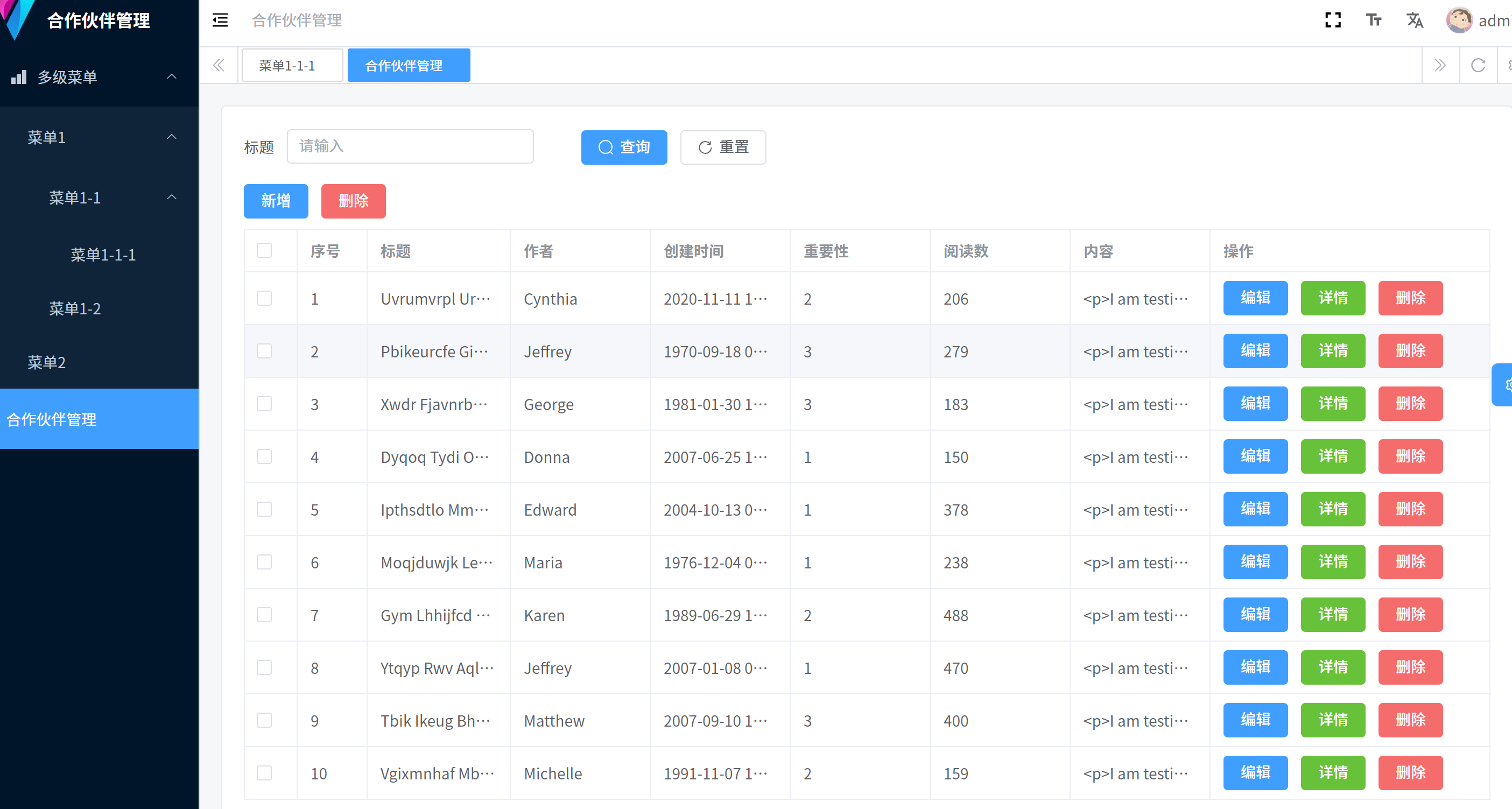View 详情 for row 2 Jeffrey
This screenshot has height=809, width=1512.
1333,351
